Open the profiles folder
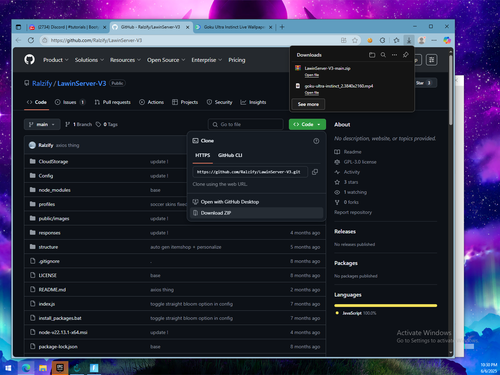500x375 pixels. 47,204
